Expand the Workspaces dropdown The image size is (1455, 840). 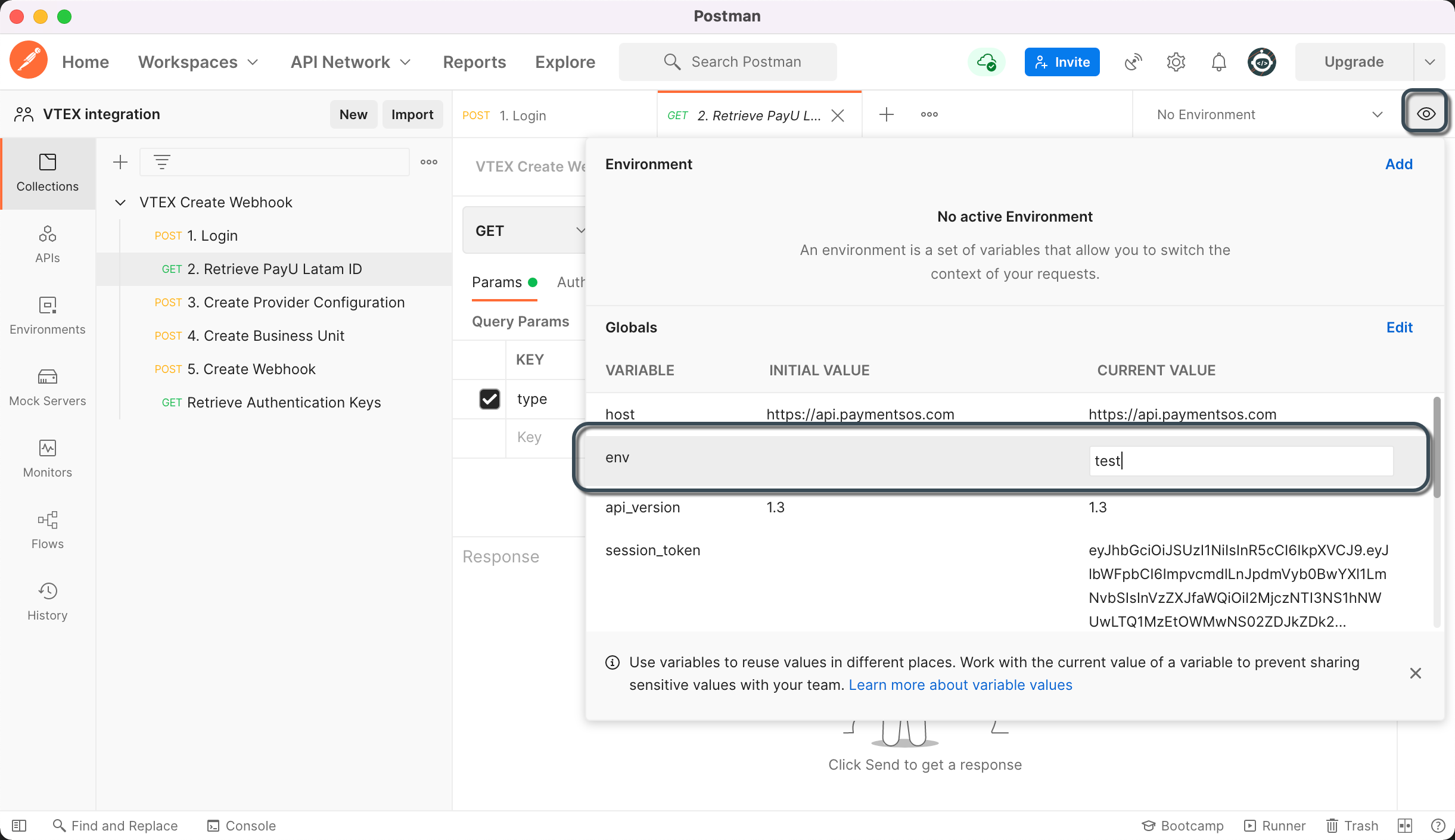click(x=198, y=62)
